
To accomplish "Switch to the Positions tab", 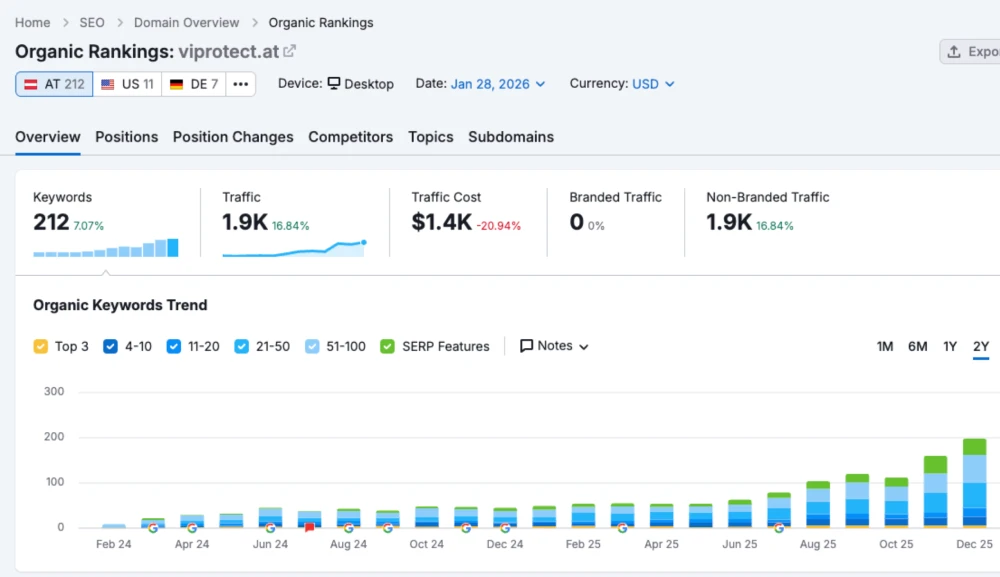I will tap(126, 137).
